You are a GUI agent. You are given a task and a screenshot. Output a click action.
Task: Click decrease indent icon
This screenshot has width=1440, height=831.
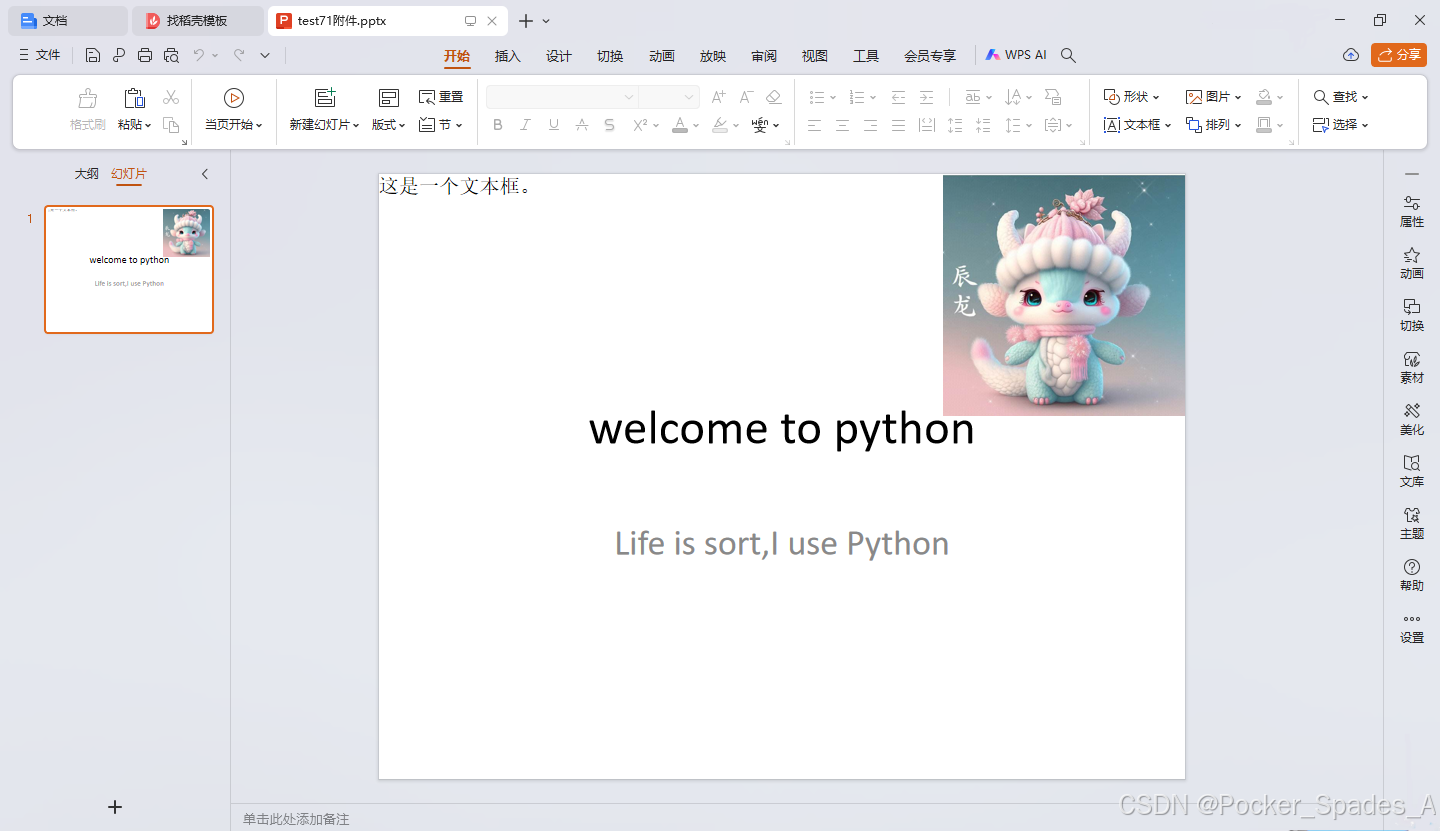[x=898, y=97]
